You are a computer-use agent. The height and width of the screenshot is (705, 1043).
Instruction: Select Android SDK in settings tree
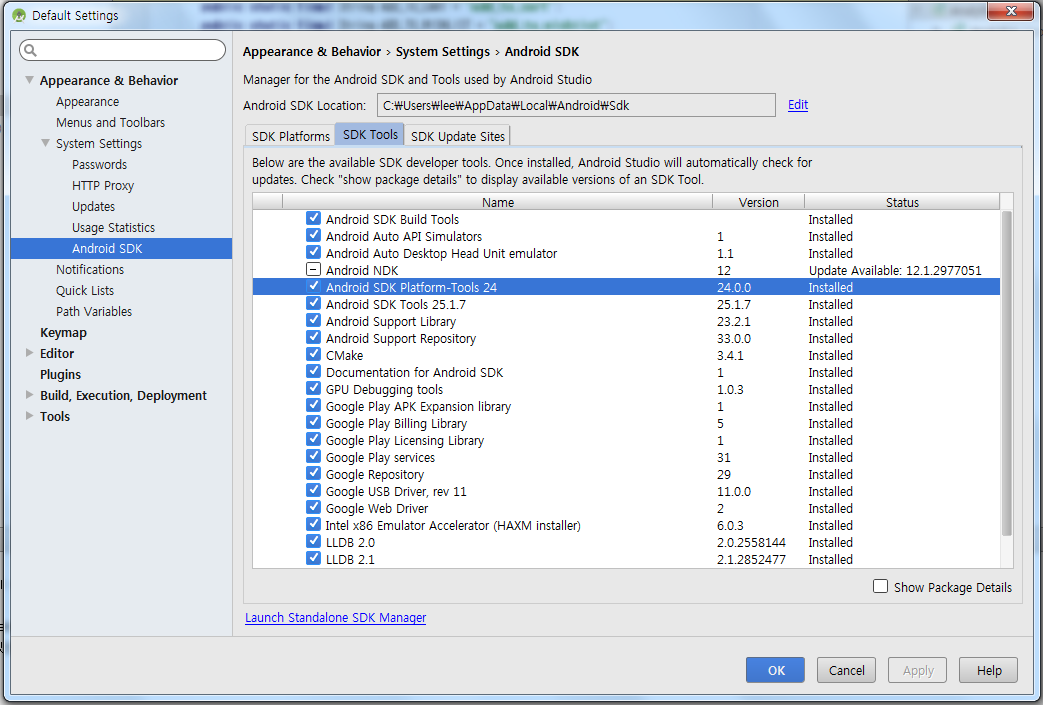click(121, 248)
